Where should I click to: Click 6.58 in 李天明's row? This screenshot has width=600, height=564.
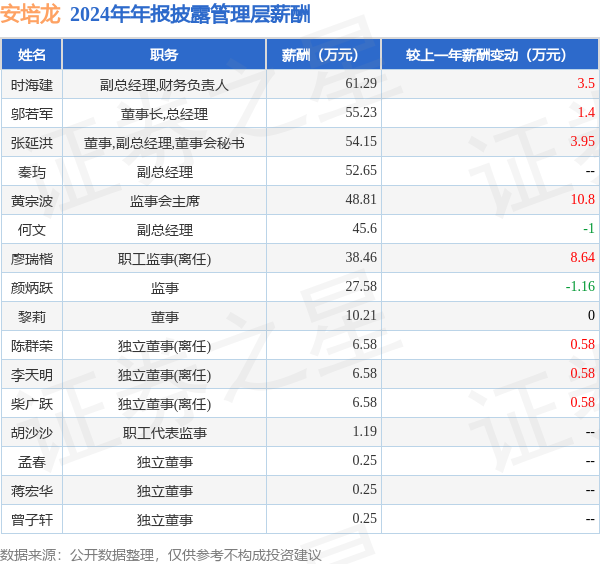click(x=364, y=373)
